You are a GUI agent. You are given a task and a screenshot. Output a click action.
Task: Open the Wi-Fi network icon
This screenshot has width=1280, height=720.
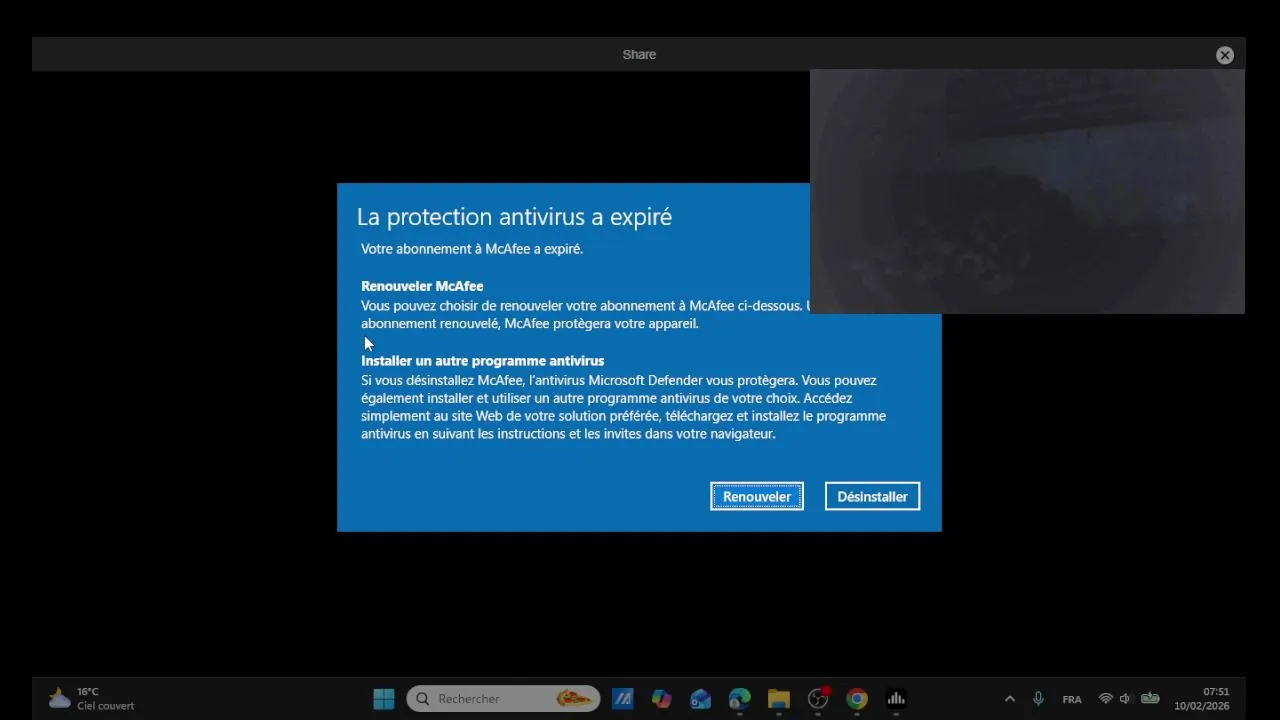point(1105,699)
